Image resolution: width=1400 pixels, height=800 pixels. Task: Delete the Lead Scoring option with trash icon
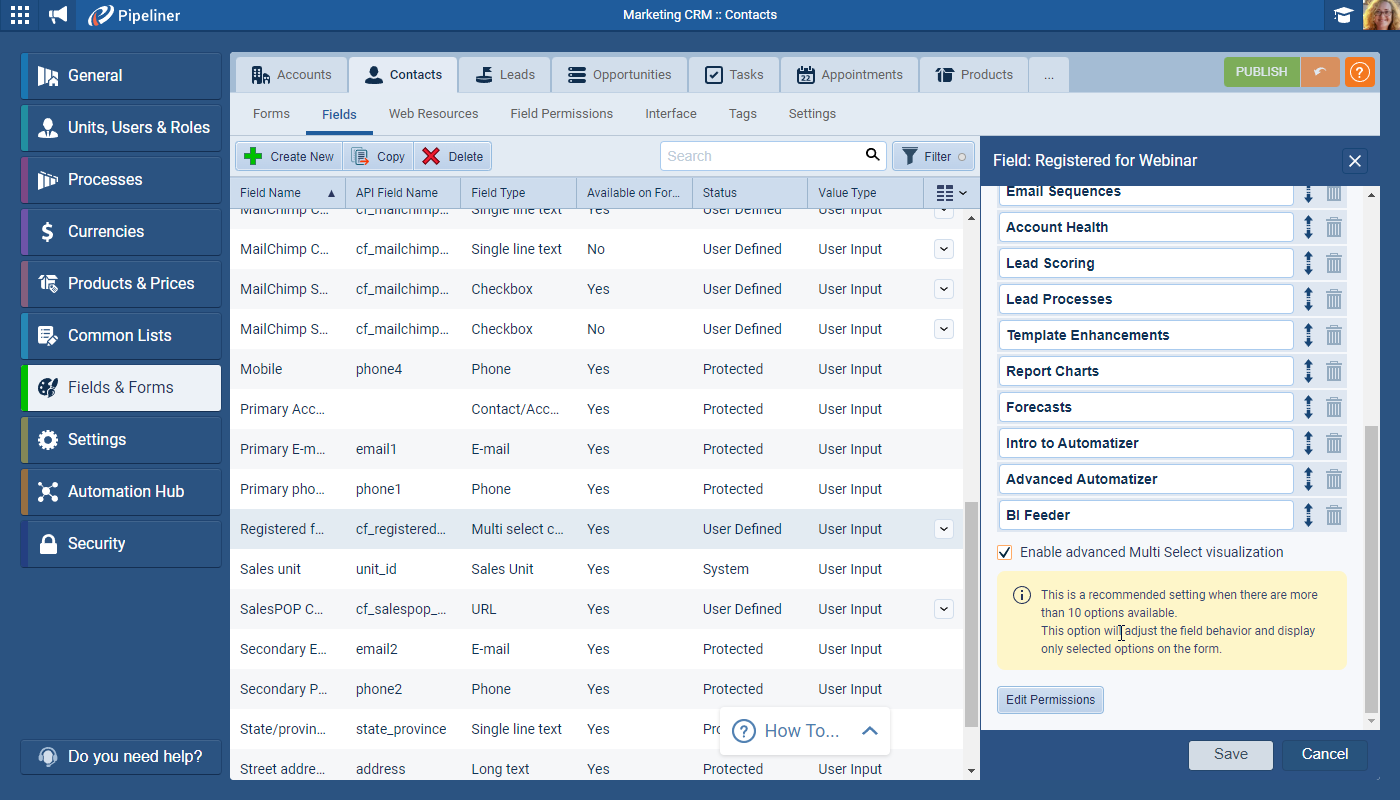[1334, 263]
